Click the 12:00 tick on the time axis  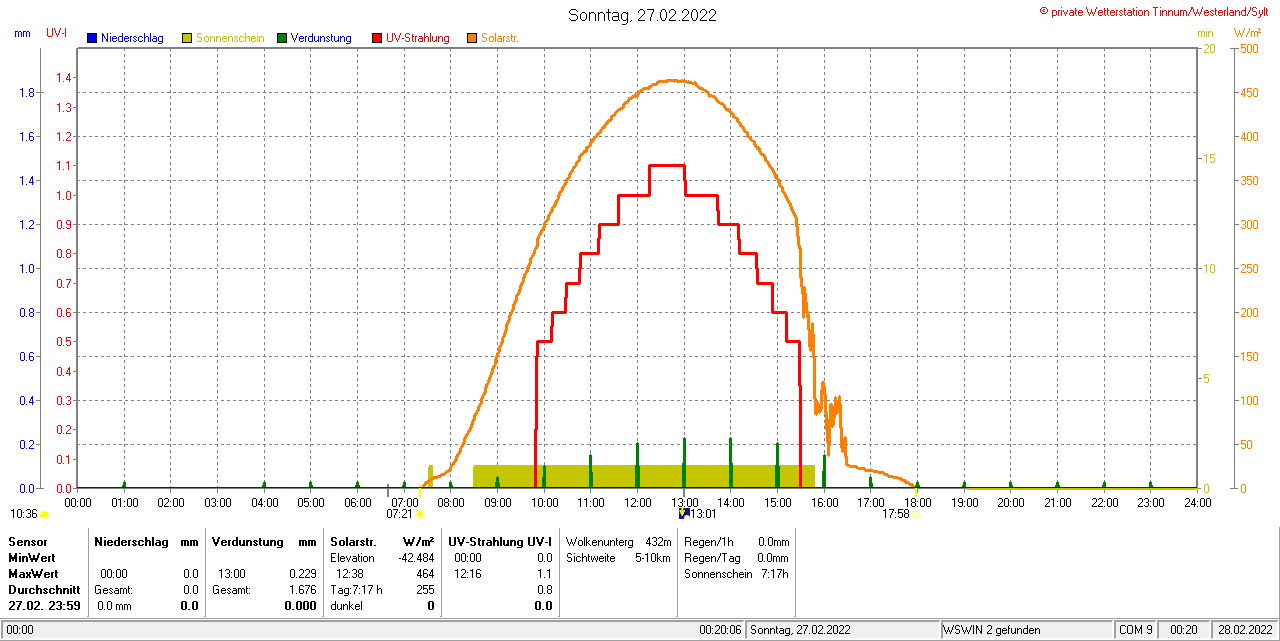pyautogui.click(x=637, y=502)
